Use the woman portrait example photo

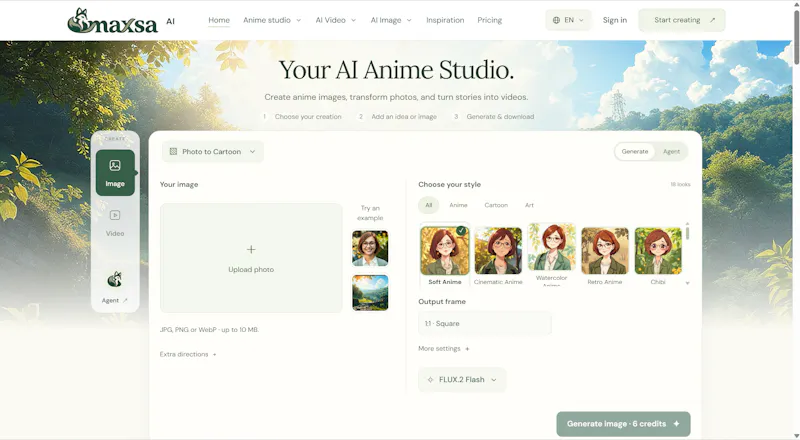[x=370, y=249]
